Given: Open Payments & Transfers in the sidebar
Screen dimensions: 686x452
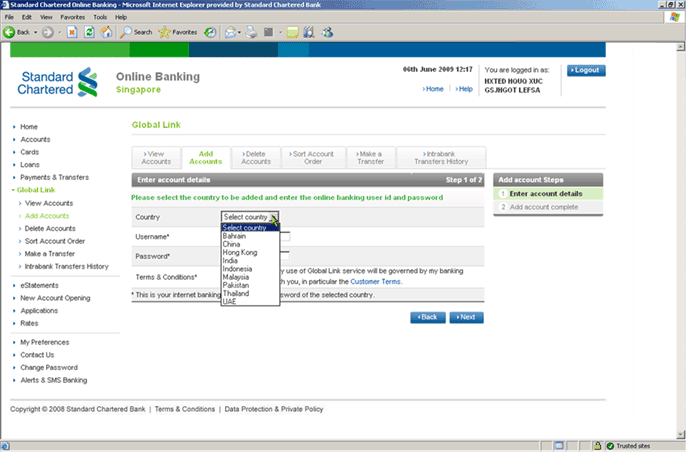Looking at the screenshot, I should pyautogui.click(x=54, y=177).
